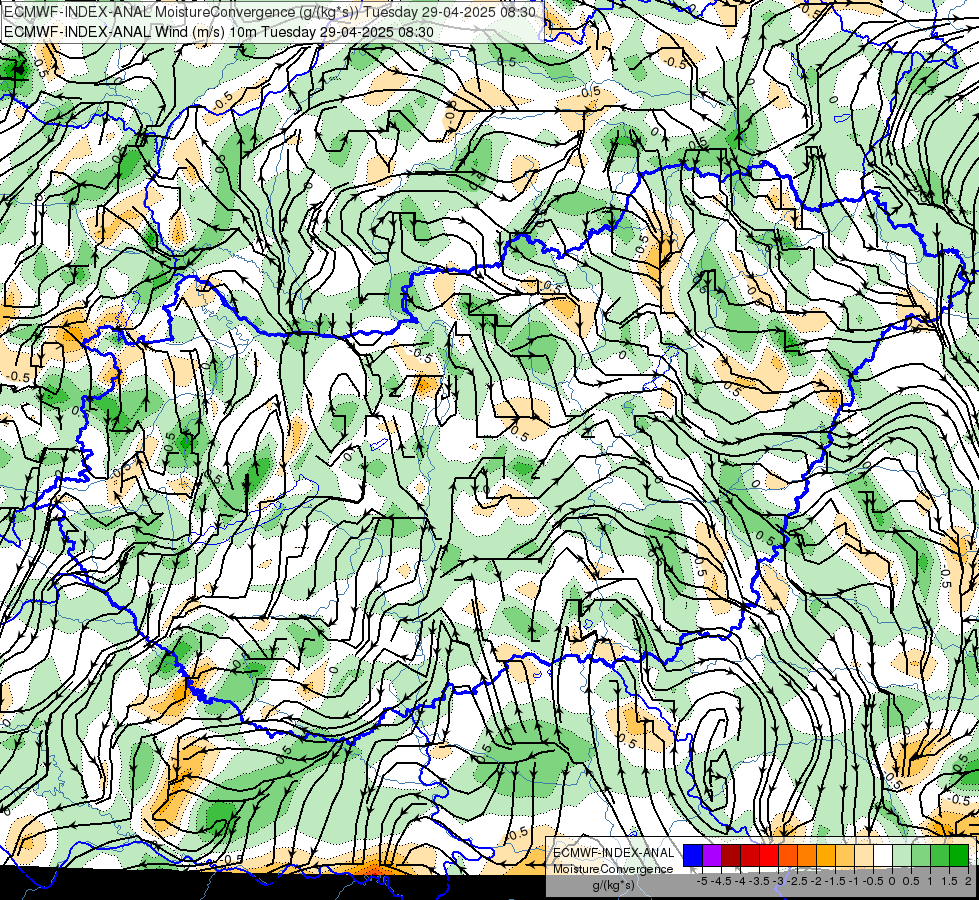This screenshot has height=900, width=979.
Task: Select the blue legend swatch for -5 to -4.5
Action: [693, 855]
